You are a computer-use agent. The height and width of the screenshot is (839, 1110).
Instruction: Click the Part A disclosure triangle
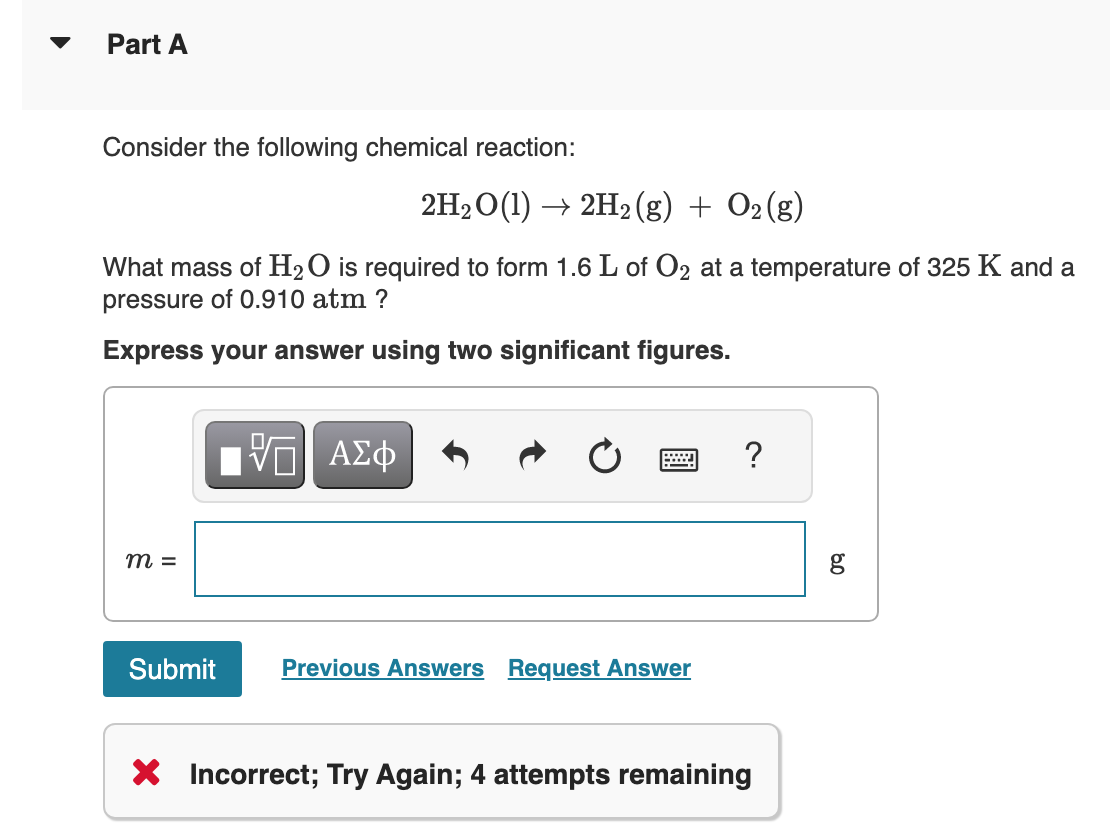tap(60, 42)
